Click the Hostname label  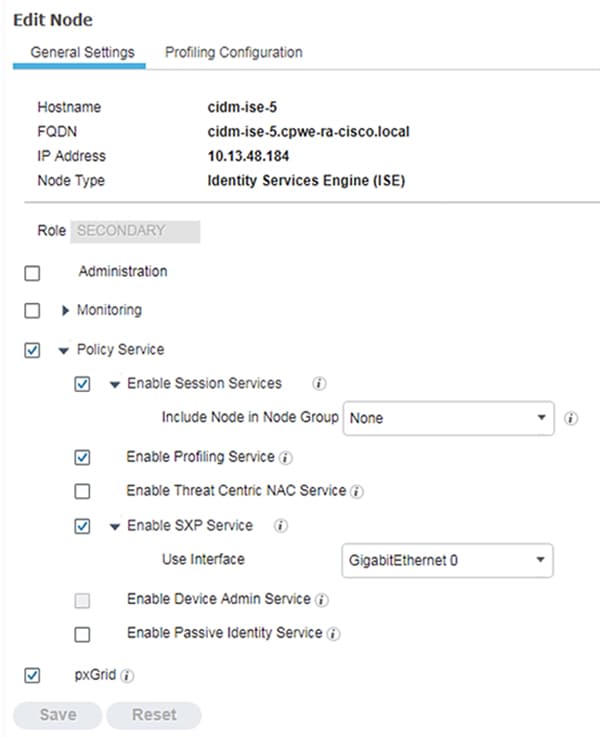point(69,107)
